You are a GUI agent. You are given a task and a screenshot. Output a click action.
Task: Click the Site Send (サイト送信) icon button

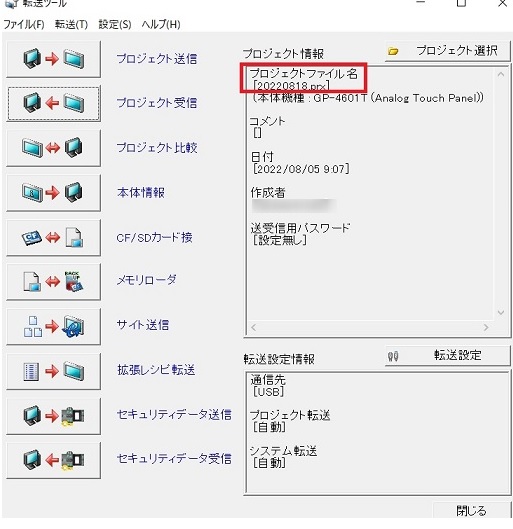pyautogui.click(x=53, y=326)
